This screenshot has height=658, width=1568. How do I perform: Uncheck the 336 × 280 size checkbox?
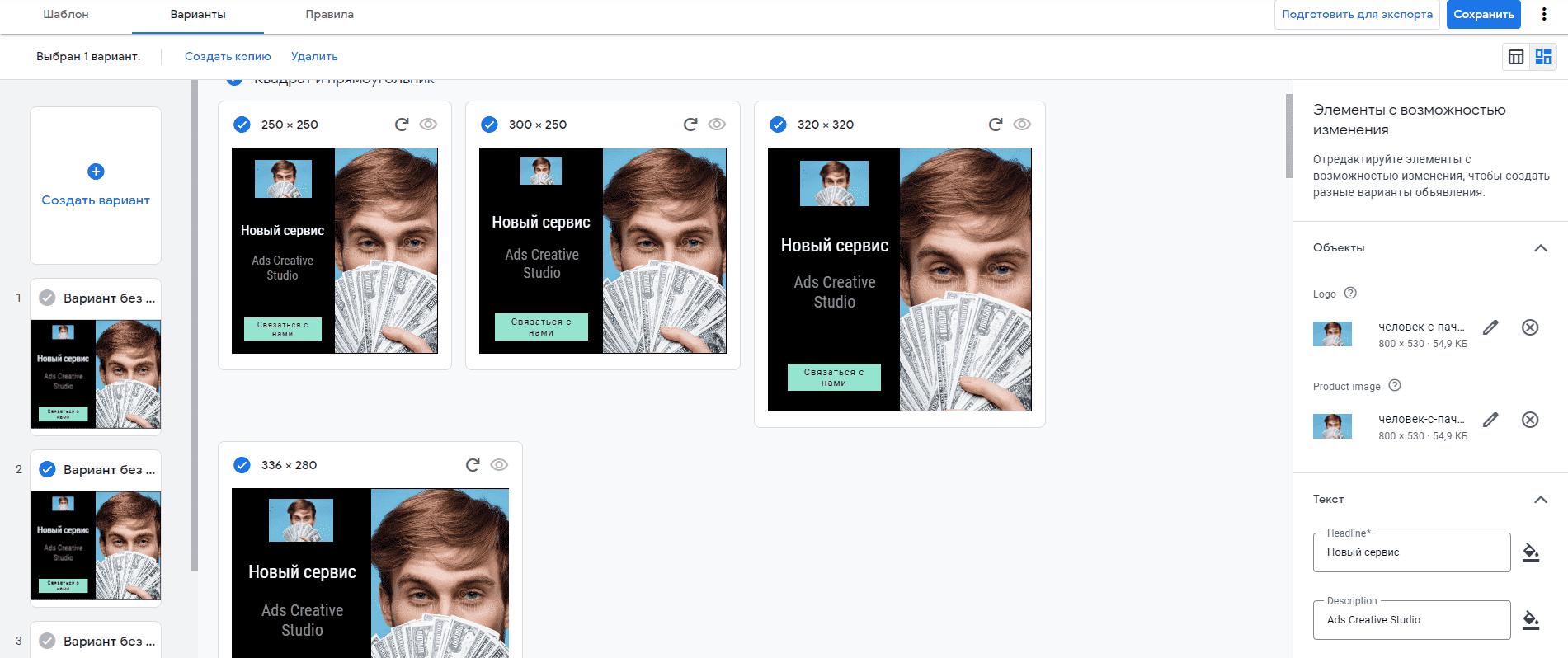click(x=242, y=465)
